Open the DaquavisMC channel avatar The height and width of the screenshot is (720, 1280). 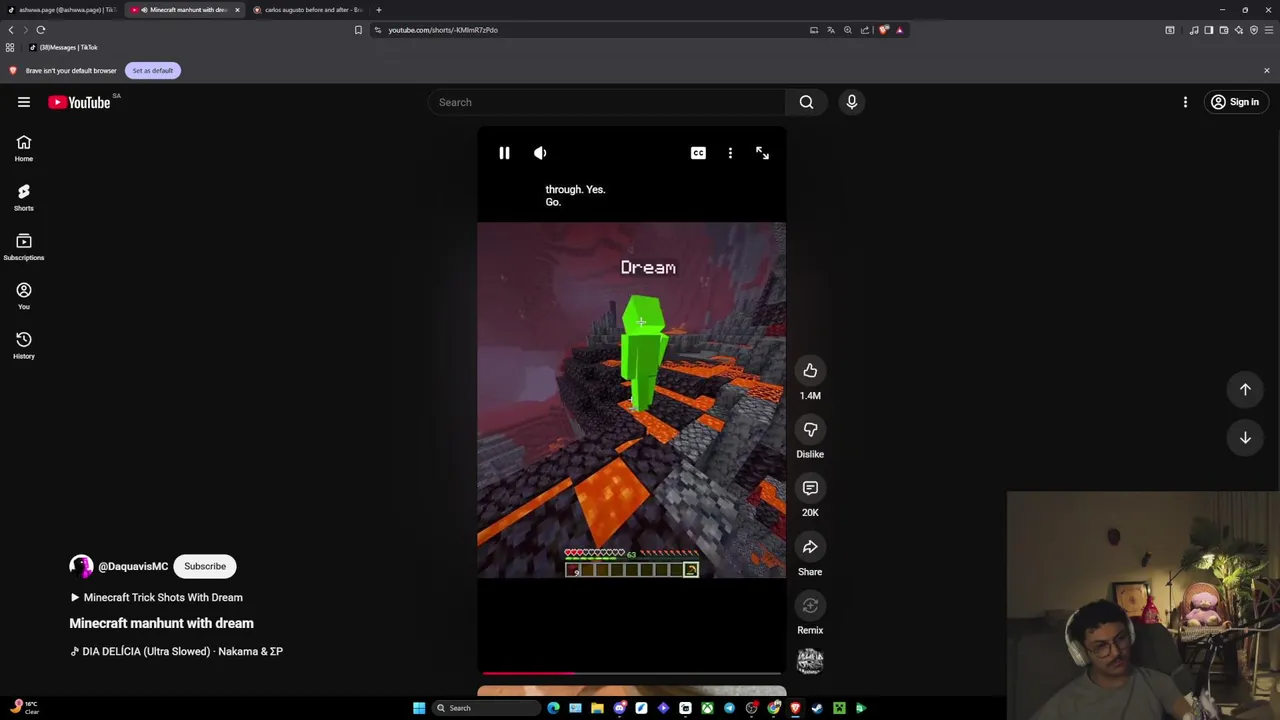tap(81, 566)
